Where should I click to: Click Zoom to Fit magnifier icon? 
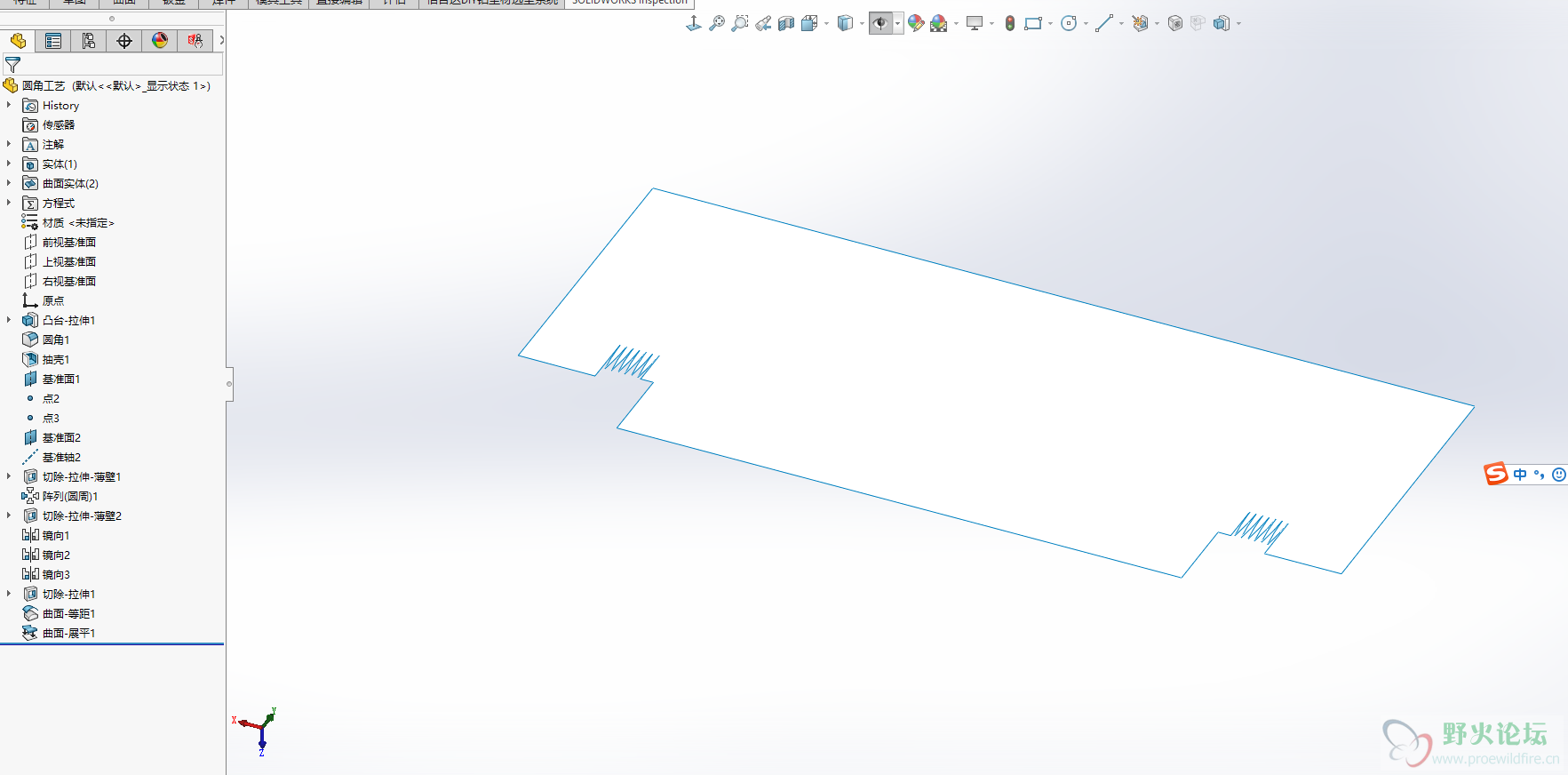pos(717,23)
